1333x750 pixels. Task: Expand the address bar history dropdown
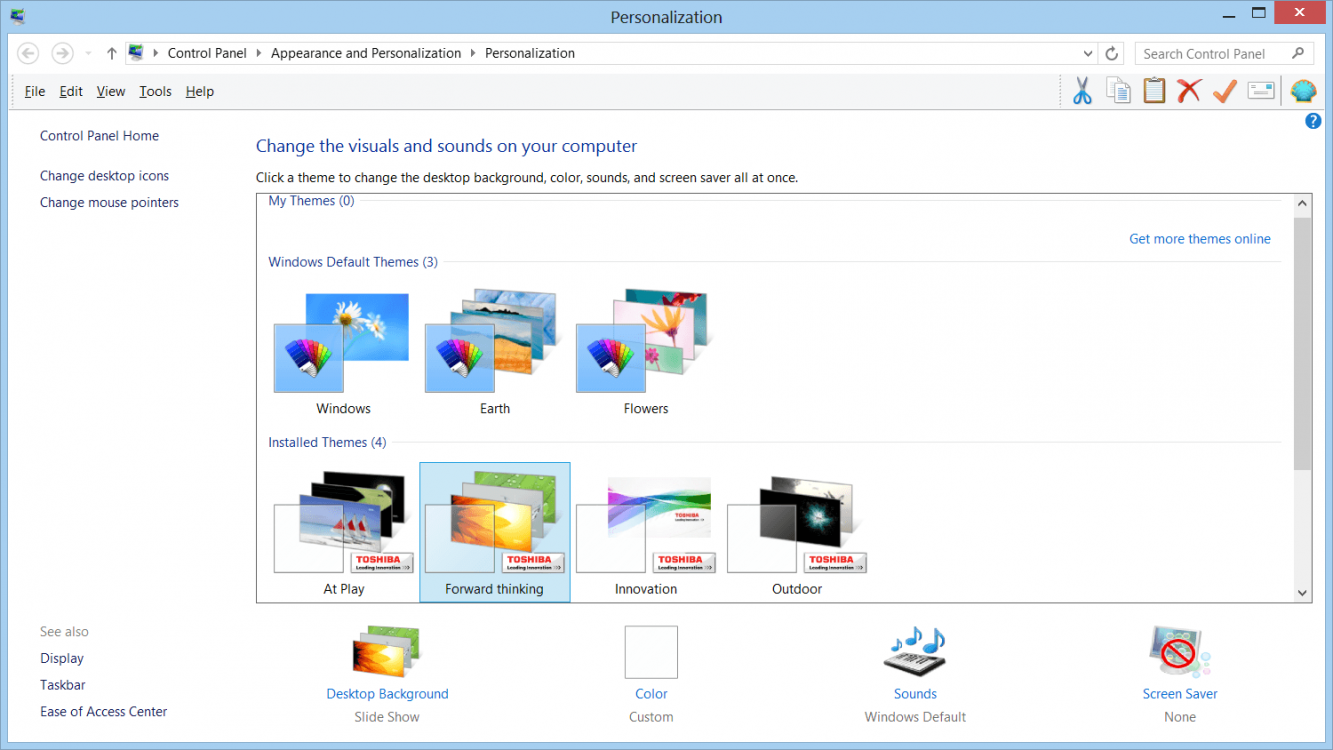click(x=1088, y=53)
